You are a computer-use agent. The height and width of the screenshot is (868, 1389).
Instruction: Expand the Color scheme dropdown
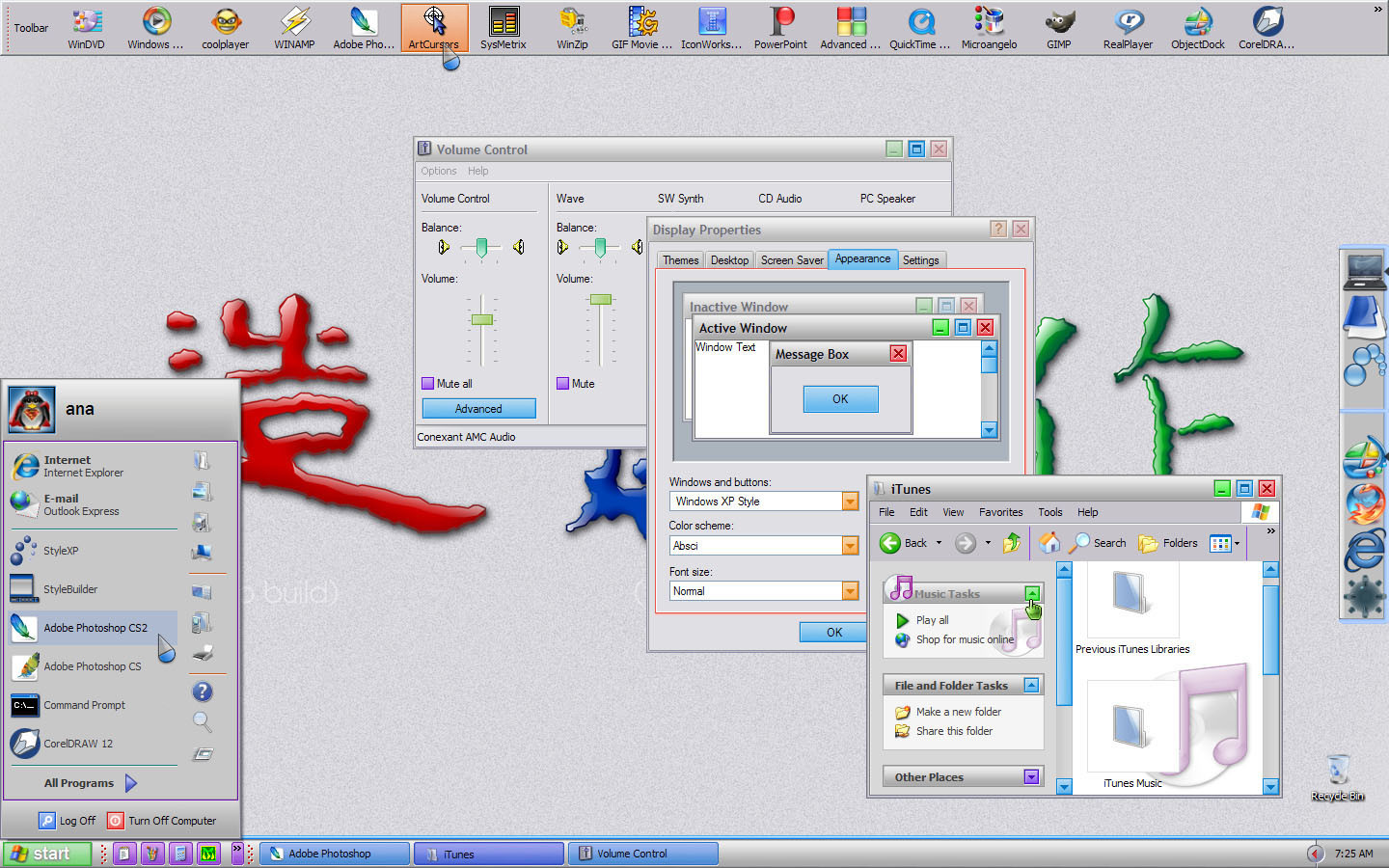point(850,546)
